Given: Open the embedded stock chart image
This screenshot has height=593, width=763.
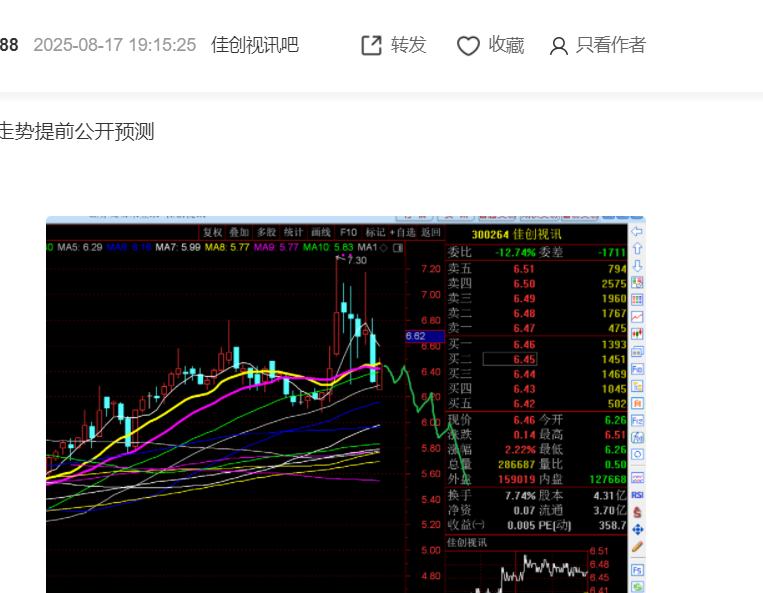Looking at the screenshot, I should pos(345,404).
